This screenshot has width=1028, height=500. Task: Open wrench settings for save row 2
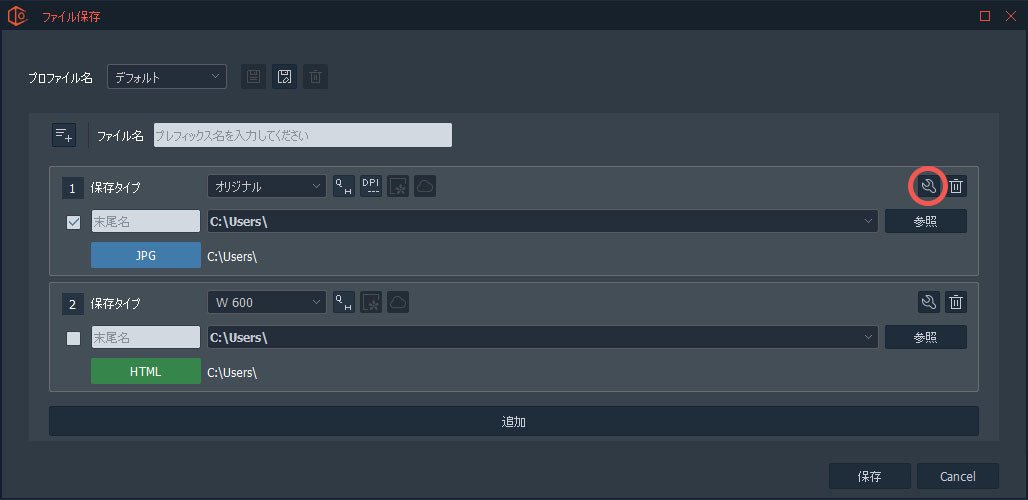927,302
